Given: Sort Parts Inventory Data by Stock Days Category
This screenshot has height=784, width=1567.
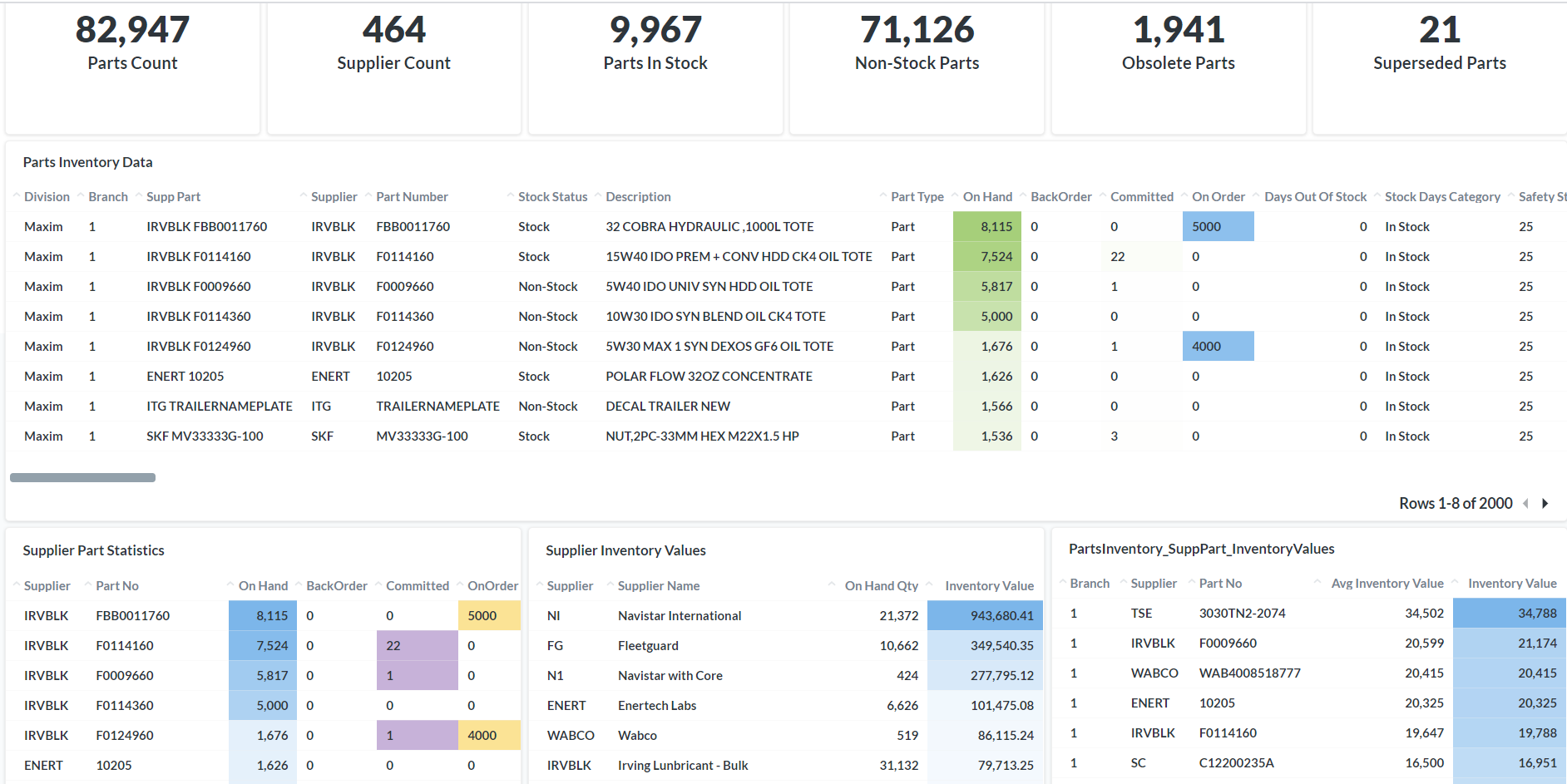Looking at the screenshot, I should (x=1442, y=197).
